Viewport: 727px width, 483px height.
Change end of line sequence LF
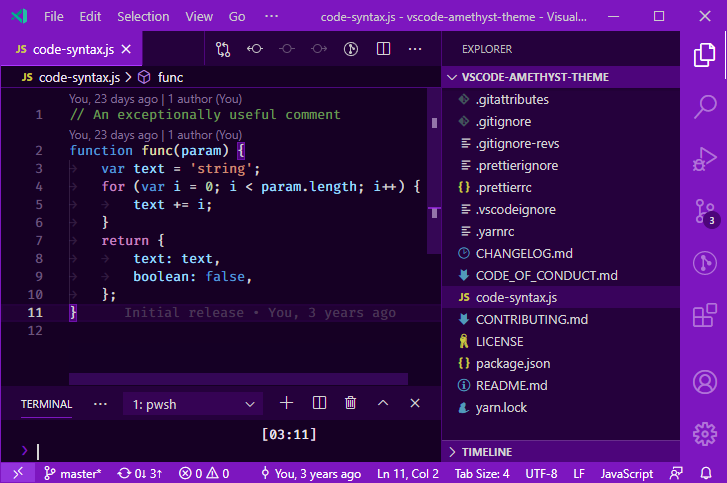(579, 473)
